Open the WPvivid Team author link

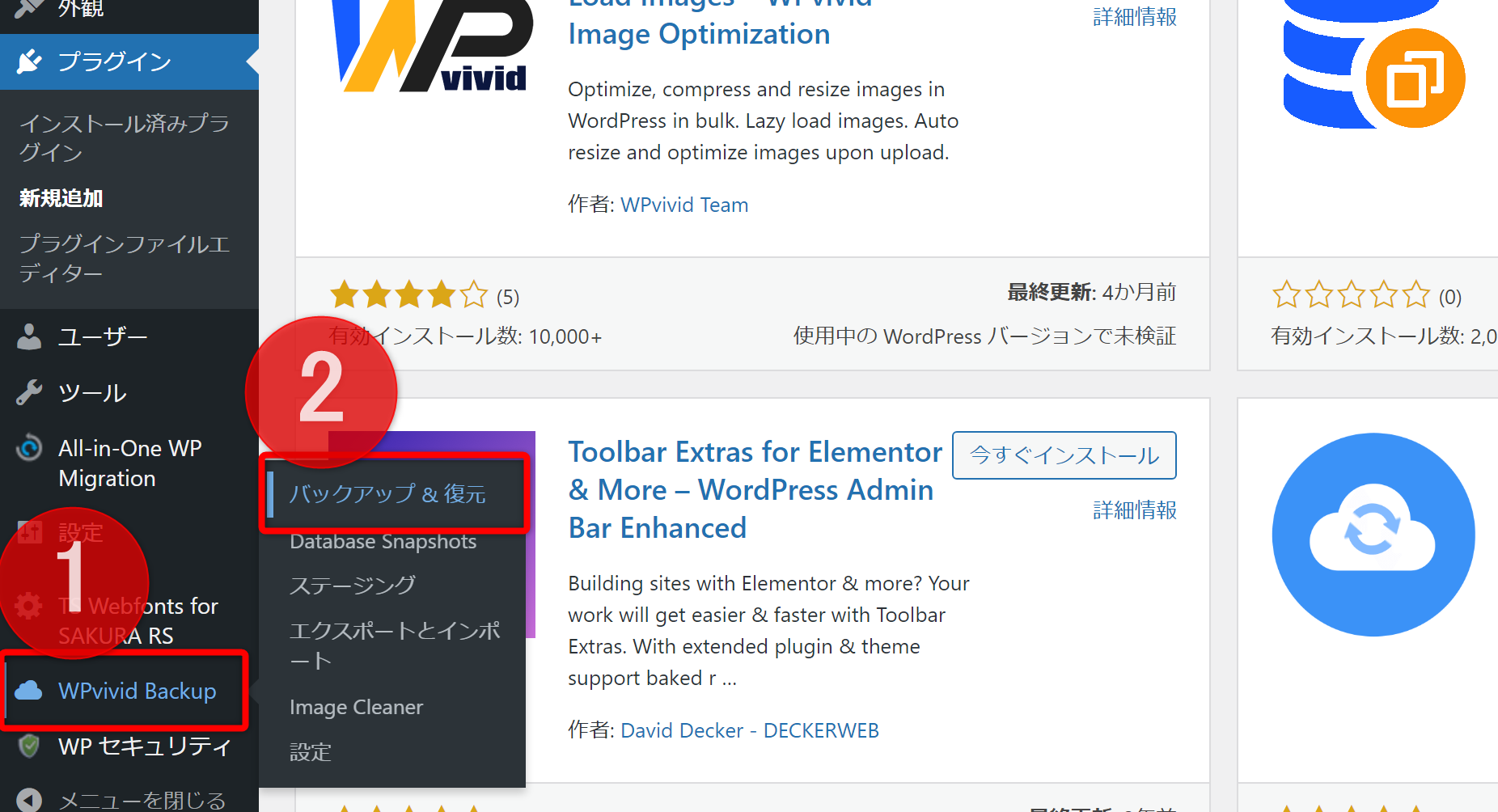684,205
